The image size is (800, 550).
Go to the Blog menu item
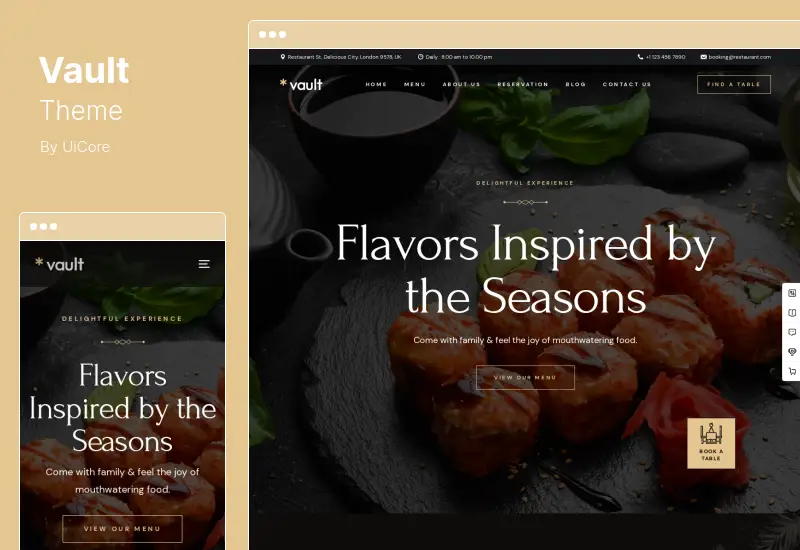[576, 84]
